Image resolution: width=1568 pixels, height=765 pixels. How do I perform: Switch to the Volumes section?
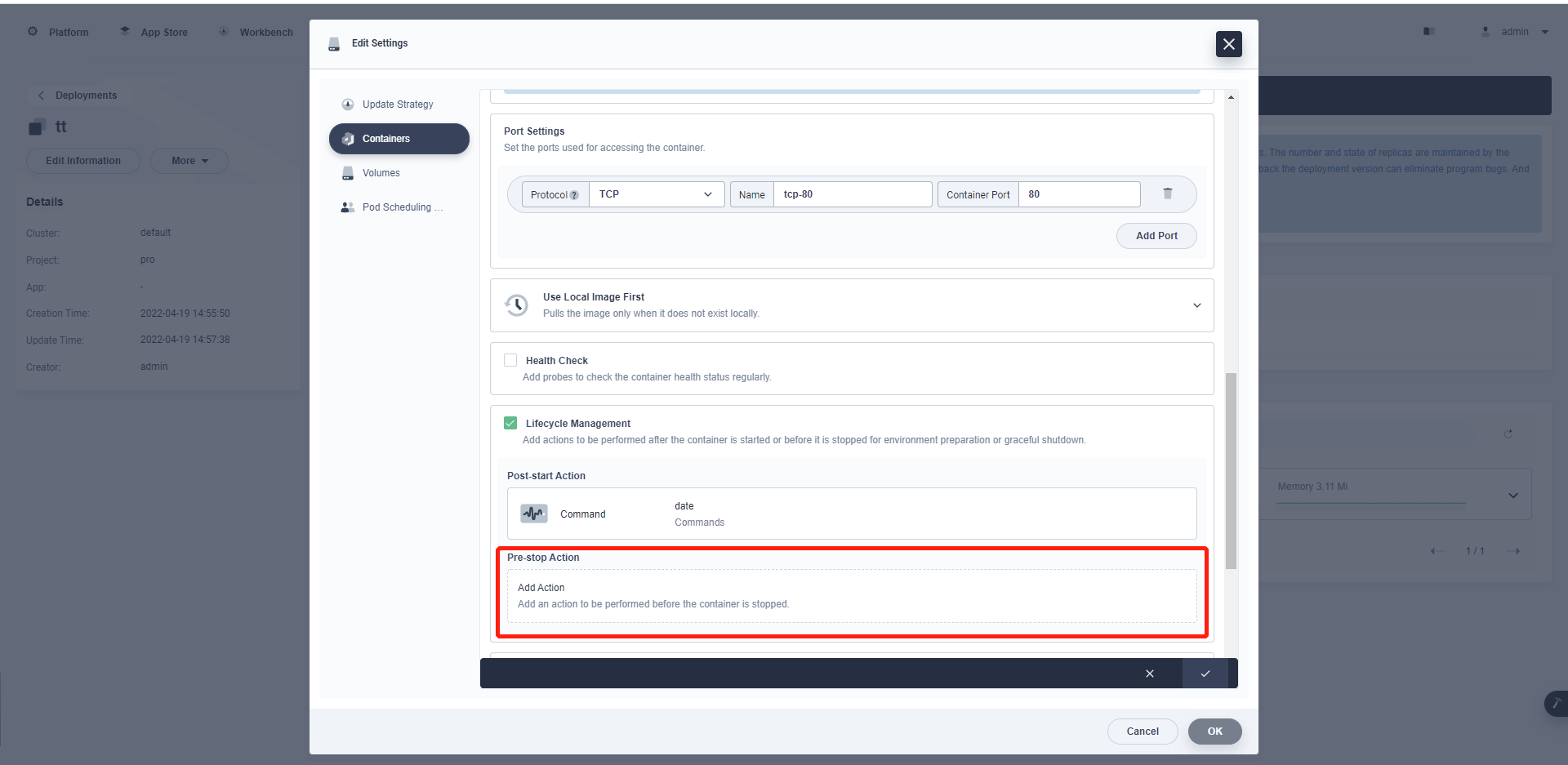399,173
